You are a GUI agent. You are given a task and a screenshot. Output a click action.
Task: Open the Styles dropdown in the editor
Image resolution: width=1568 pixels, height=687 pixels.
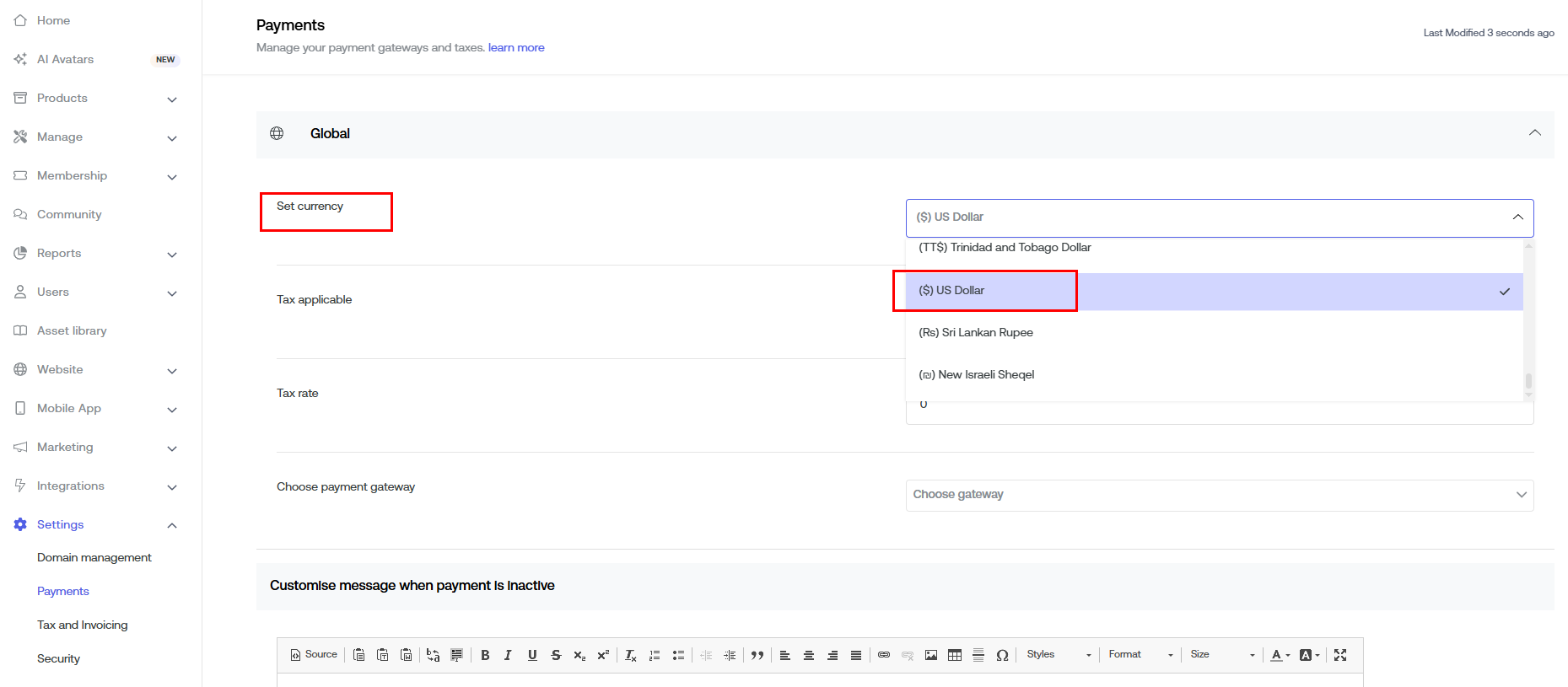[x=1059, y=655]
